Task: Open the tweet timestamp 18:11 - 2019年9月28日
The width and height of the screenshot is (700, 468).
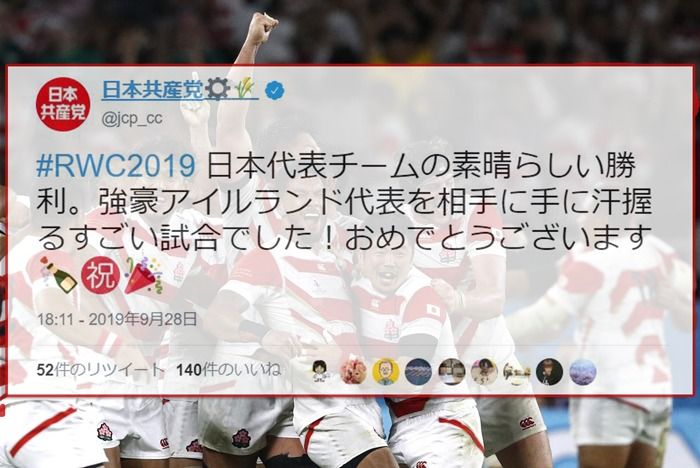Action: point(117,319)
